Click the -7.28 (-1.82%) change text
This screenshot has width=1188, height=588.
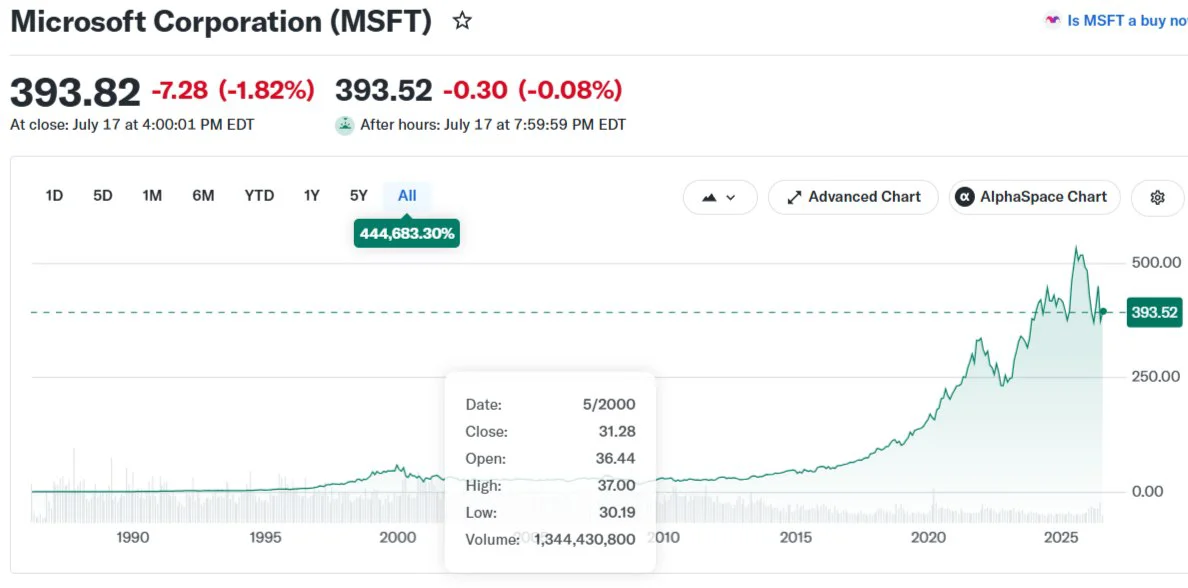(x=233, y=91)
